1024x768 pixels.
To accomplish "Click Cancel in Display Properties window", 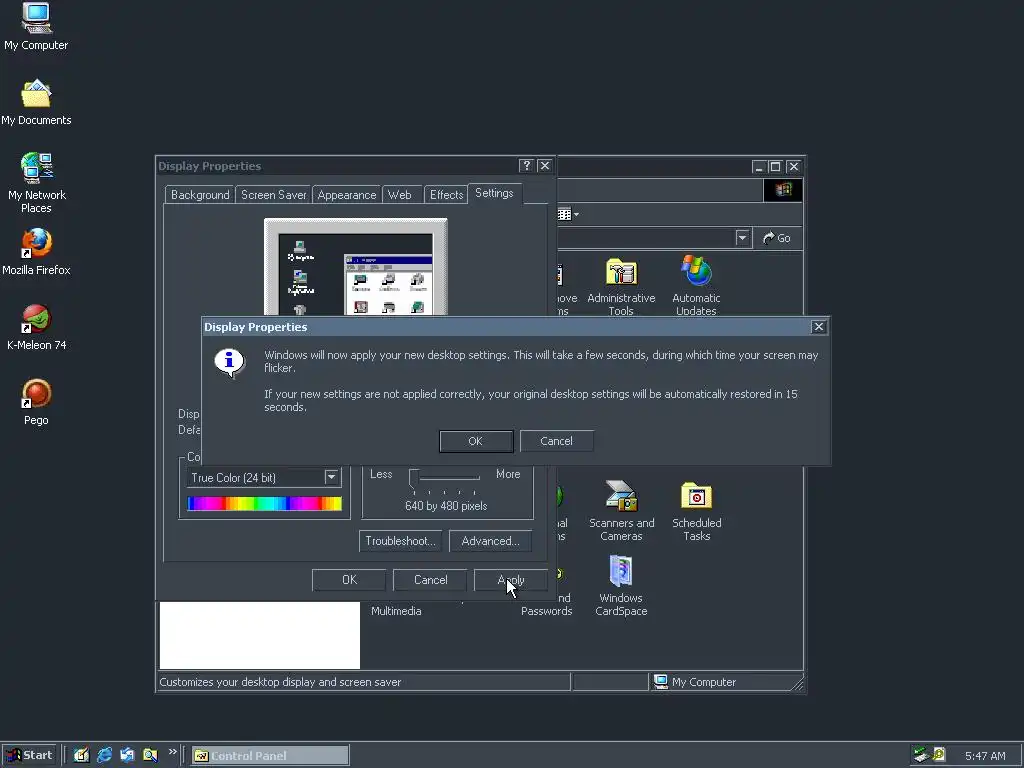I will [430, 580].
